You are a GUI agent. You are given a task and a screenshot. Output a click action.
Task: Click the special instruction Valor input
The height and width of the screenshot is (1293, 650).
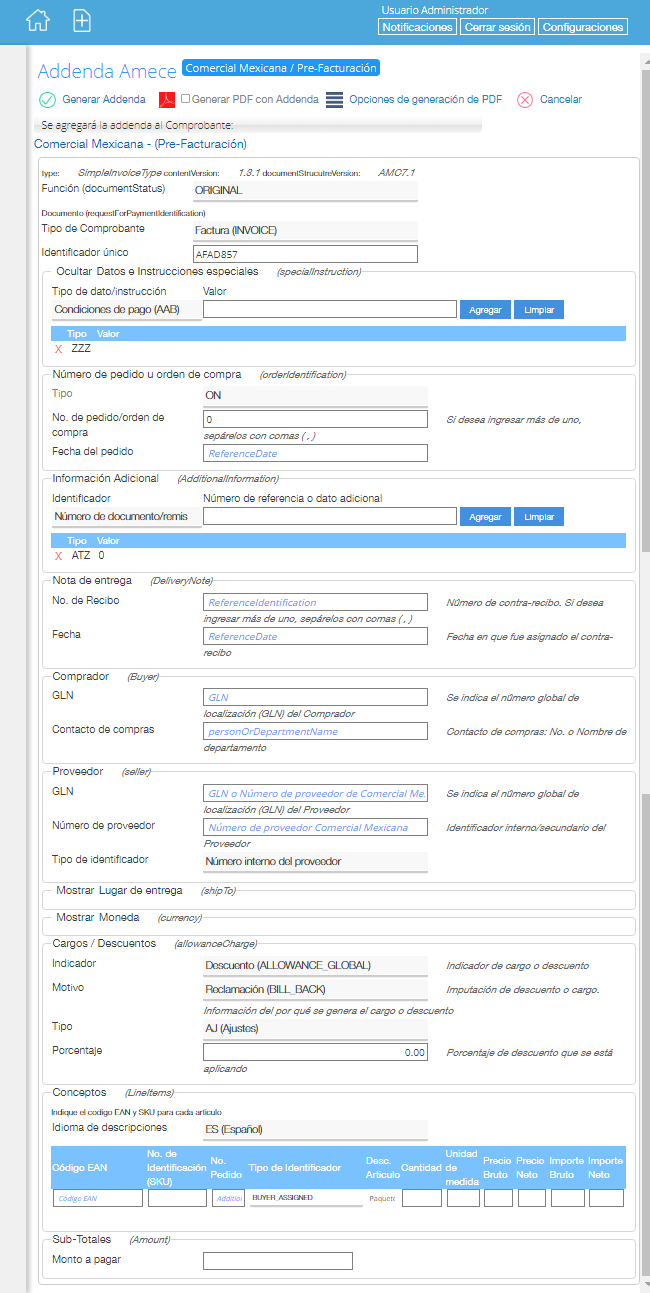click(x=330, y=310)
